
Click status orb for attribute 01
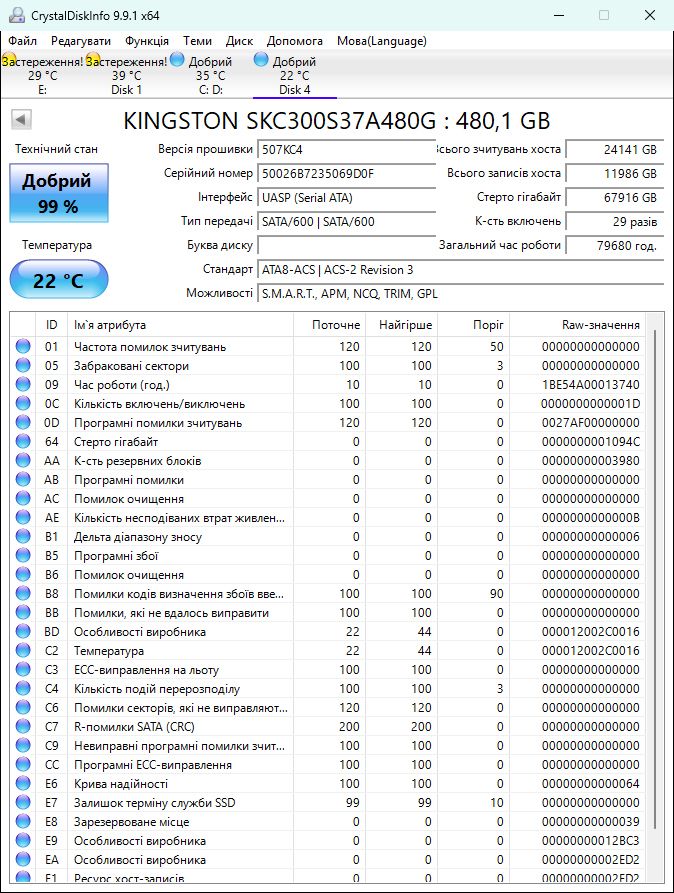tap(23, 346)
